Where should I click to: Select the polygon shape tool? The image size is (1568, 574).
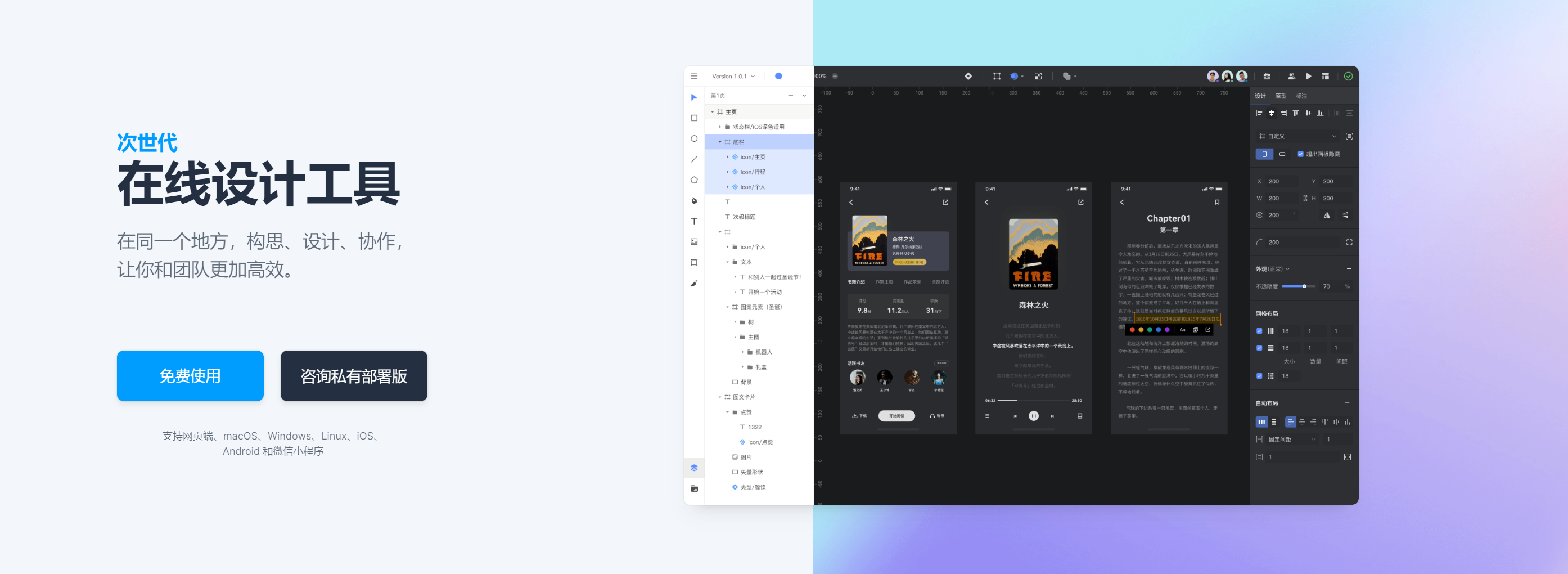pyautogui.click(x=694, y=180)
